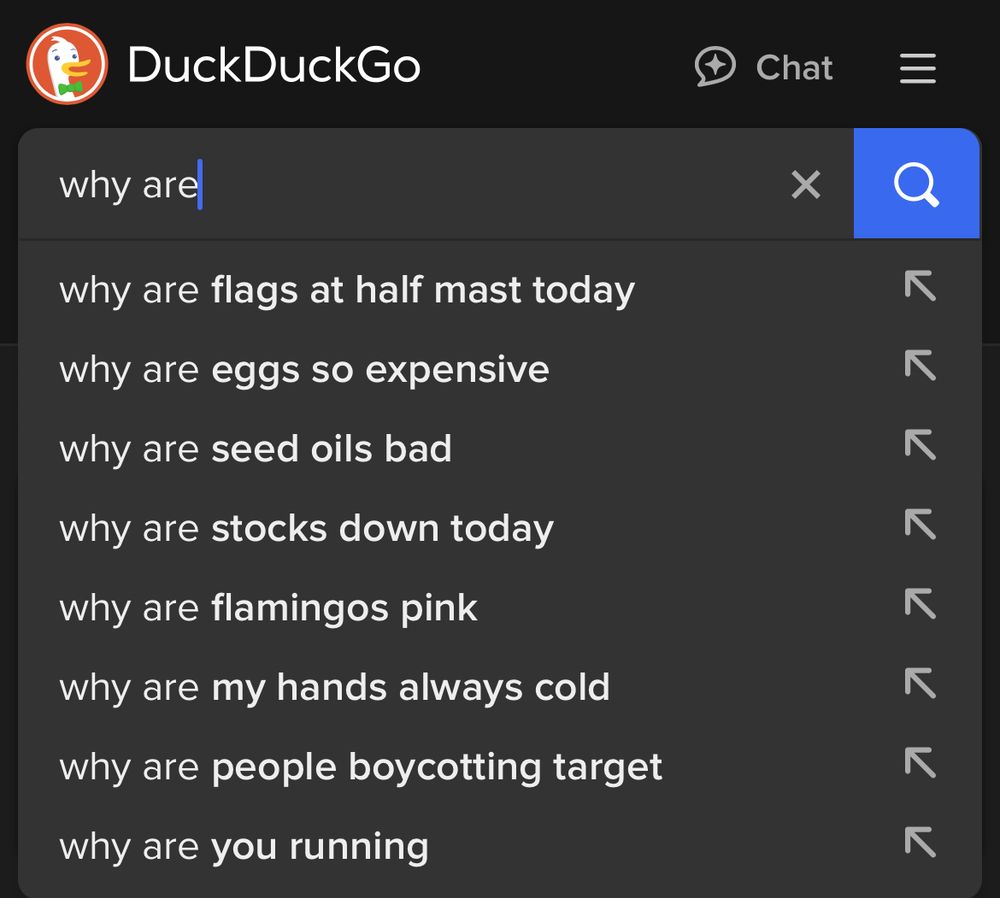Click the DuckDuckGo duck logo

point(67,64)
